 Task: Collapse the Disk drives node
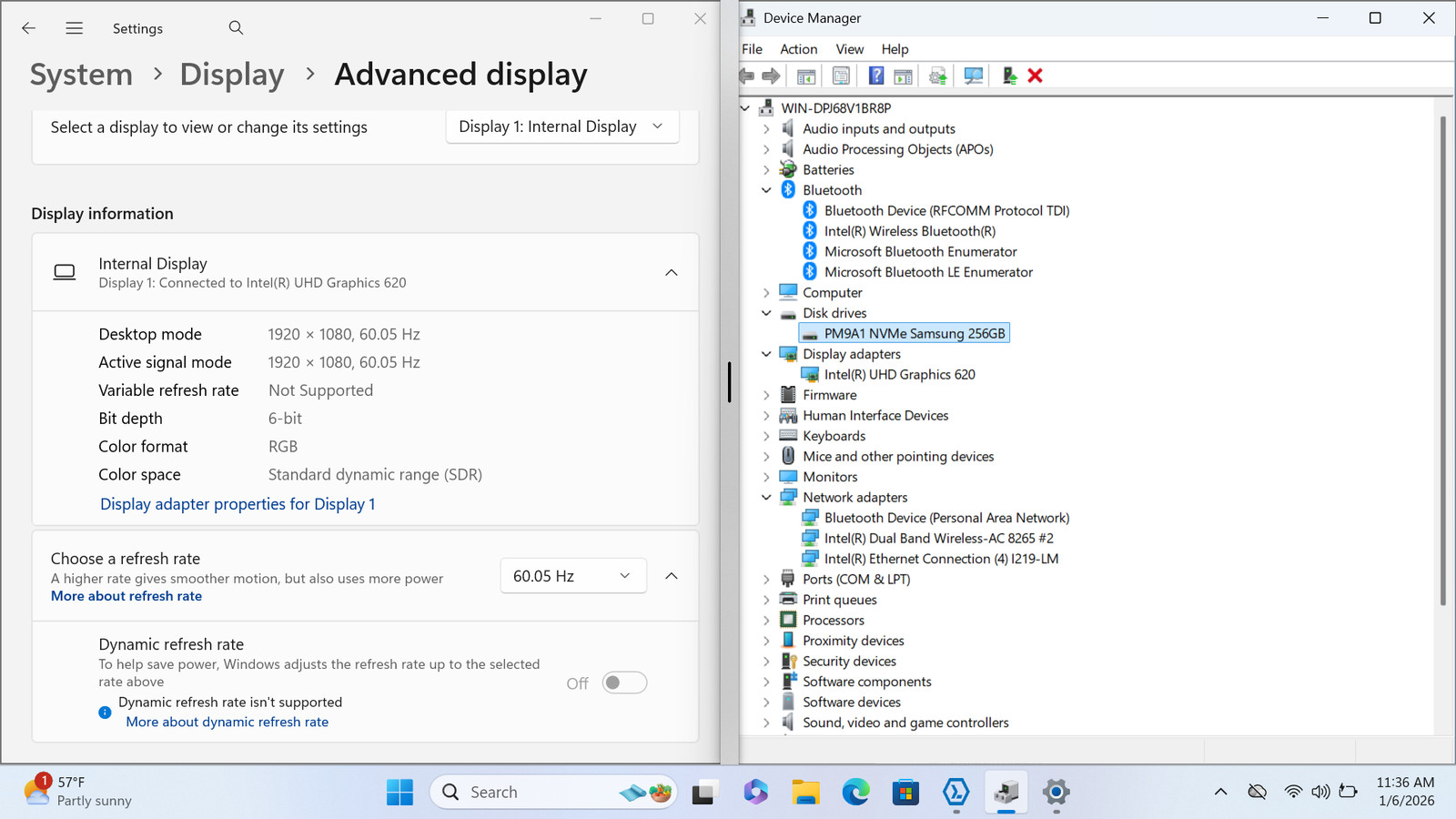(x=766, y=313)
